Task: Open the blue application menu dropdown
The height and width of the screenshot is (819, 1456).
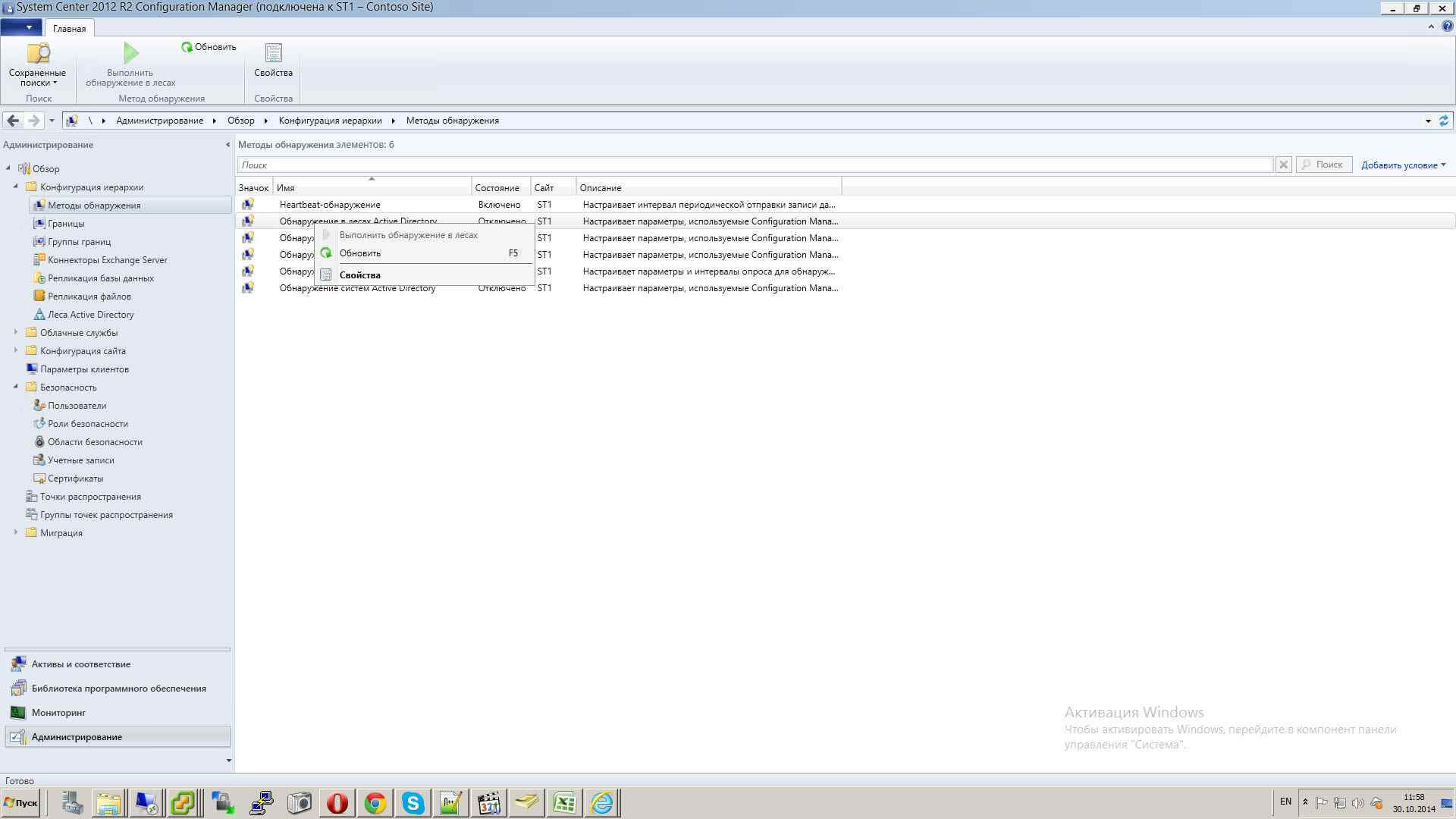Action: coord(21,28)
